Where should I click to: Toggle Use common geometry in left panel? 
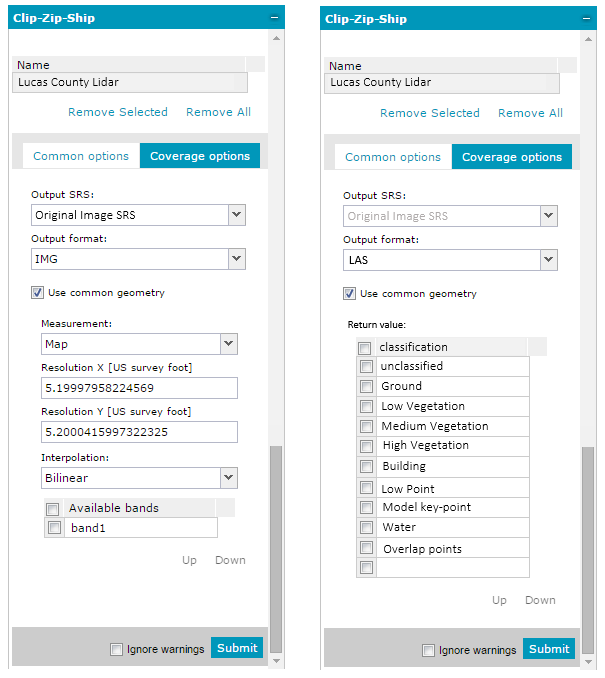point(38,293)
